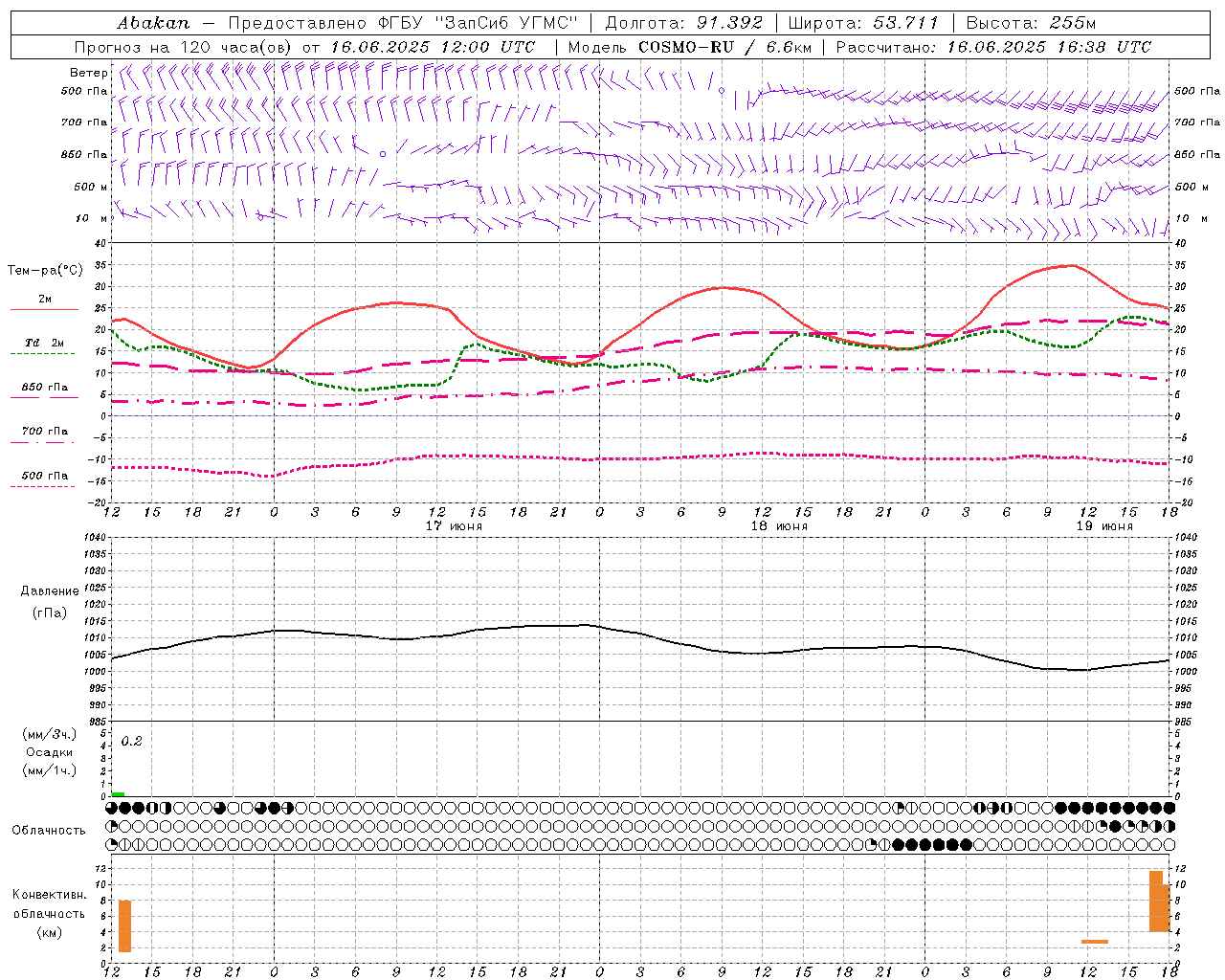The height and width of the screenshot is (980, 1225).
Task: Click the 'Тем-ра(°C)' temperature panel label
Action: click(x=45, y=271)
